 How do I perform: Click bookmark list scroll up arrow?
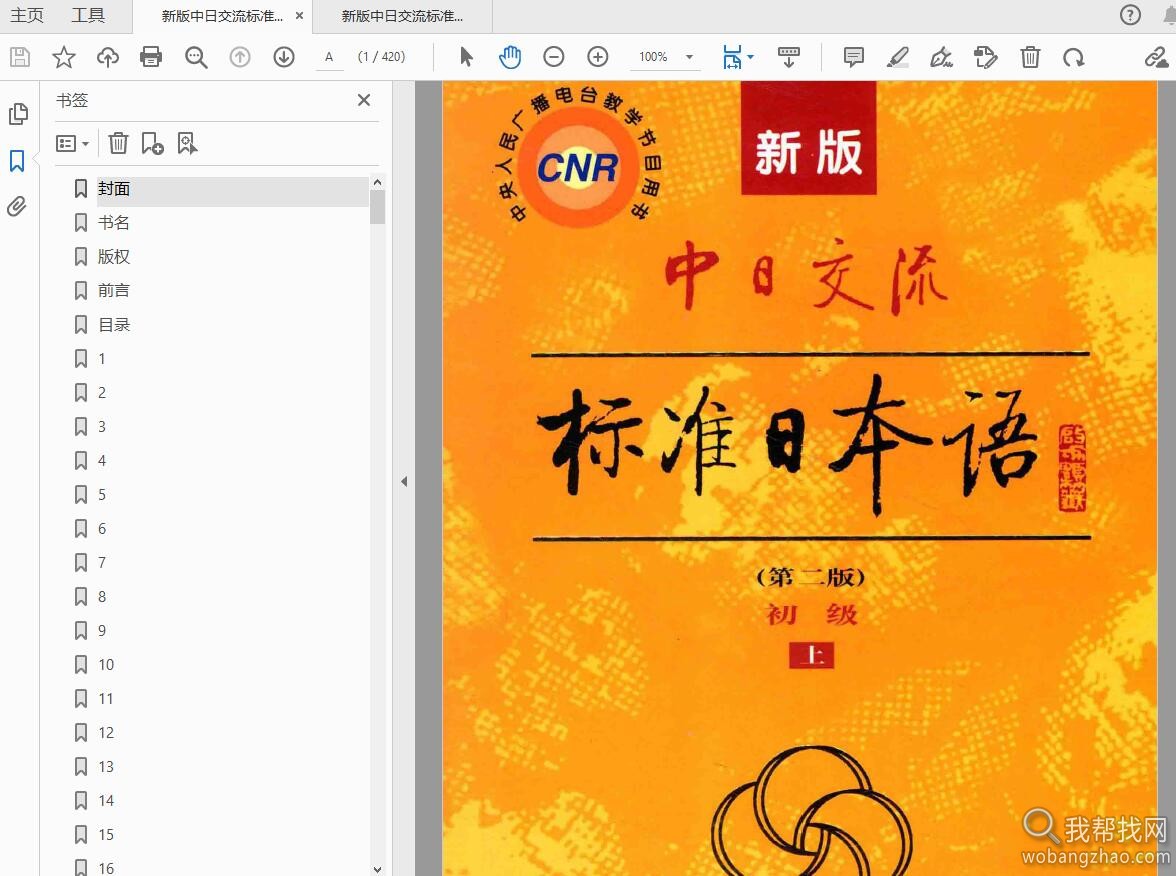[x=377, y=182]
